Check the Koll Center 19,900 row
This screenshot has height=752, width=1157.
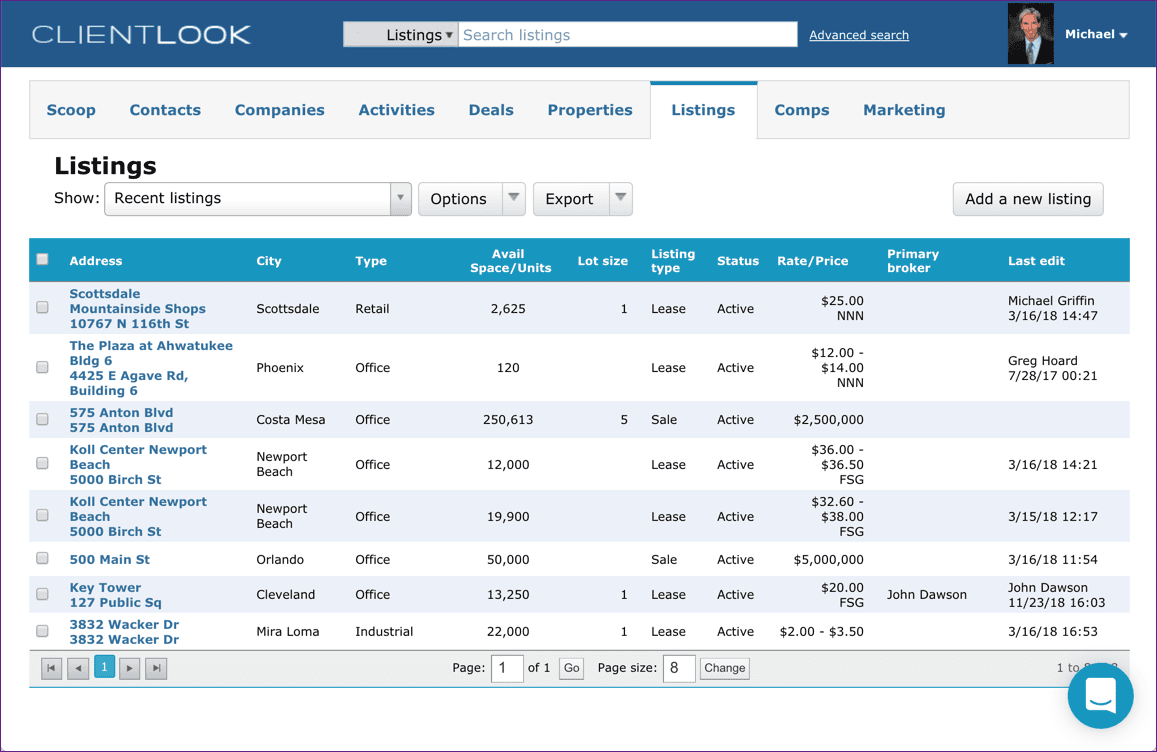coord(43,515)
